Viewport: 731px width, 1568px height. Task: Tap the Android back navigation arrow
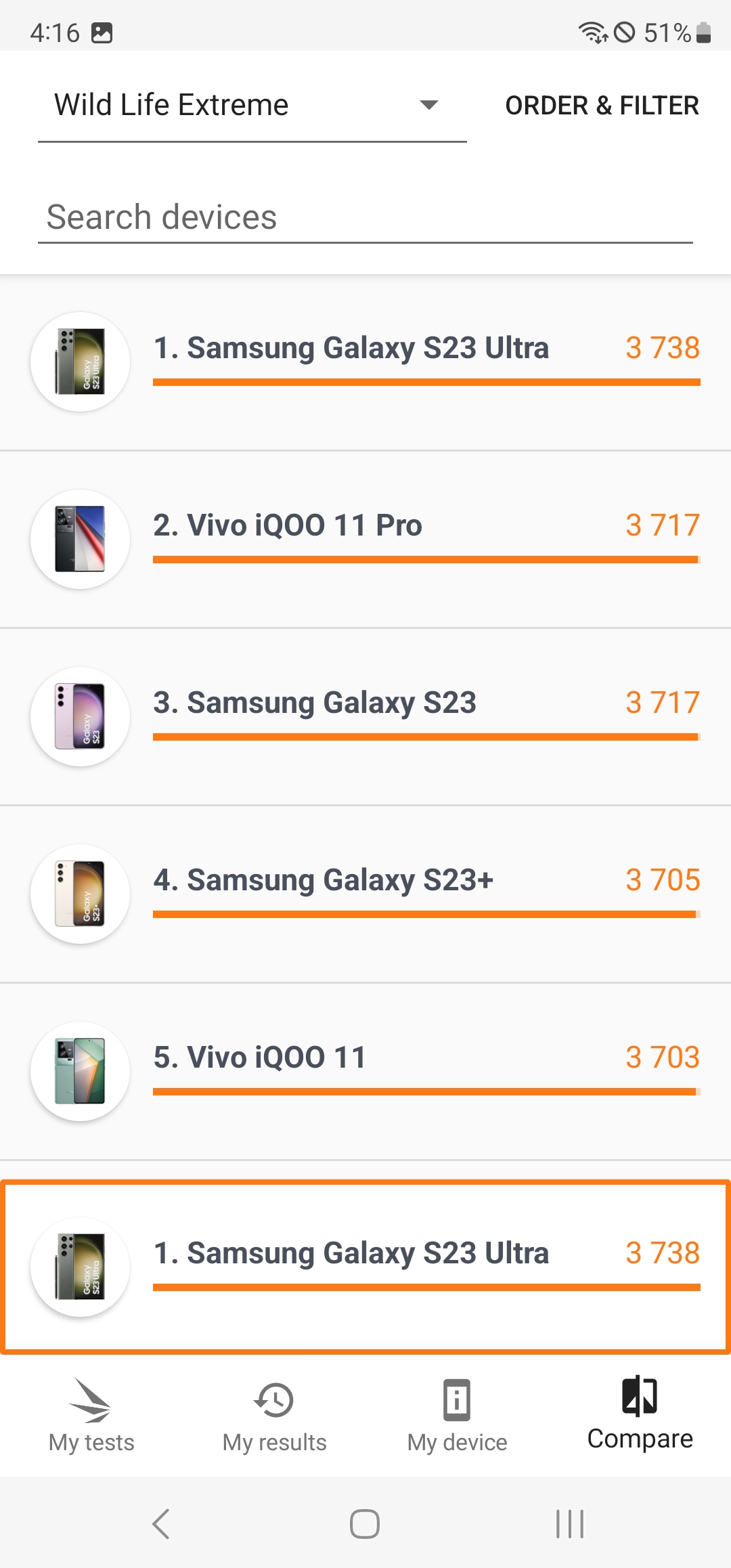[x=161, y=1524]
